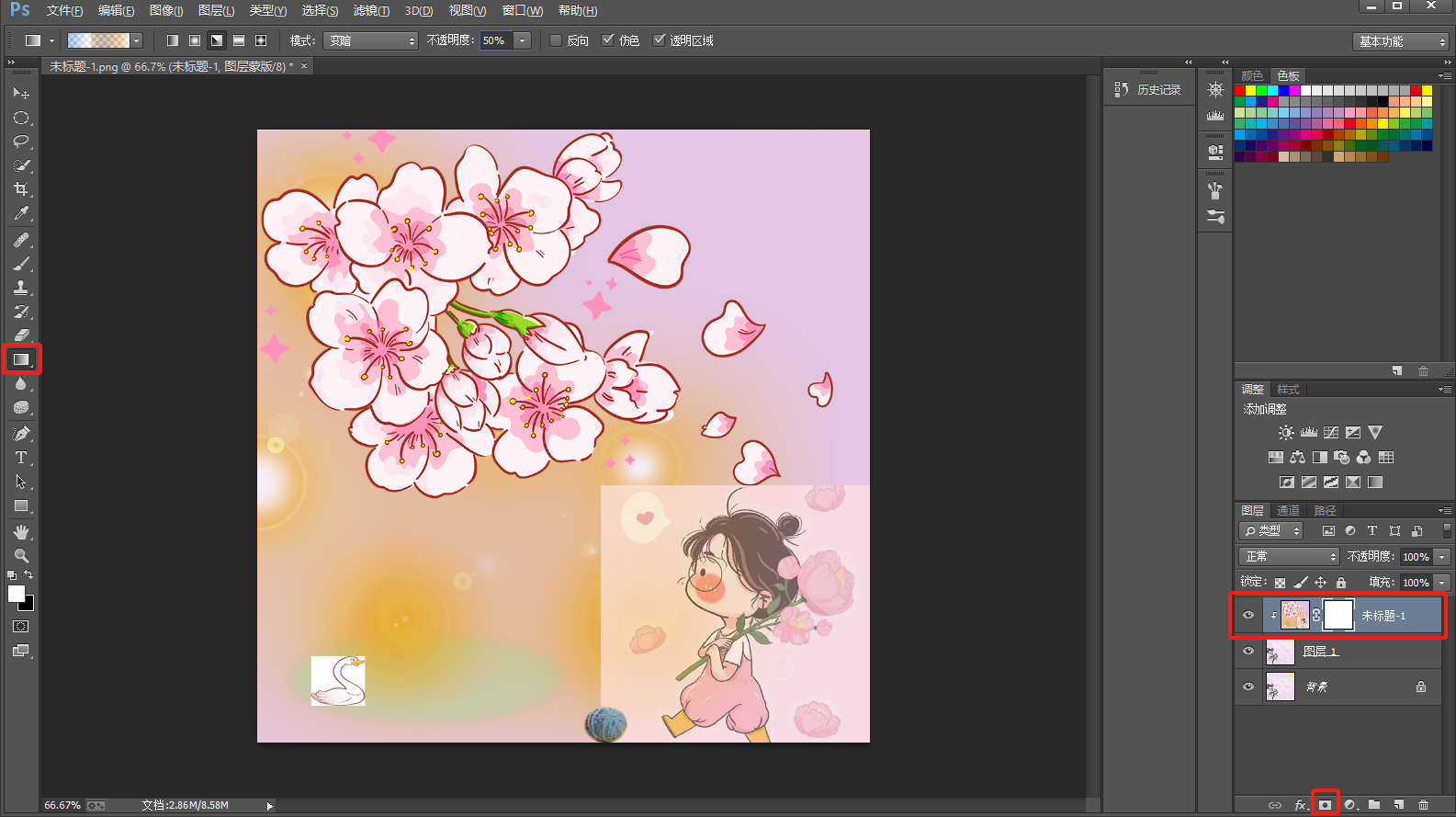The image size is (1456, 817).
Task: Select the Rectangle shape tool
Action: pos(21,505)
